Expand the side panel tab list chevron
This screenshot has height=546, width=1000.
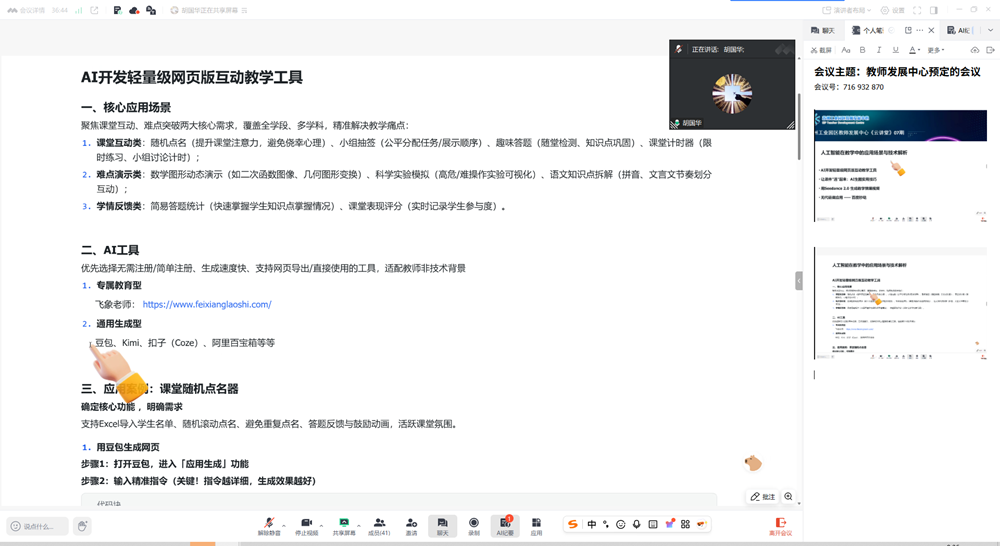(990, 30)
